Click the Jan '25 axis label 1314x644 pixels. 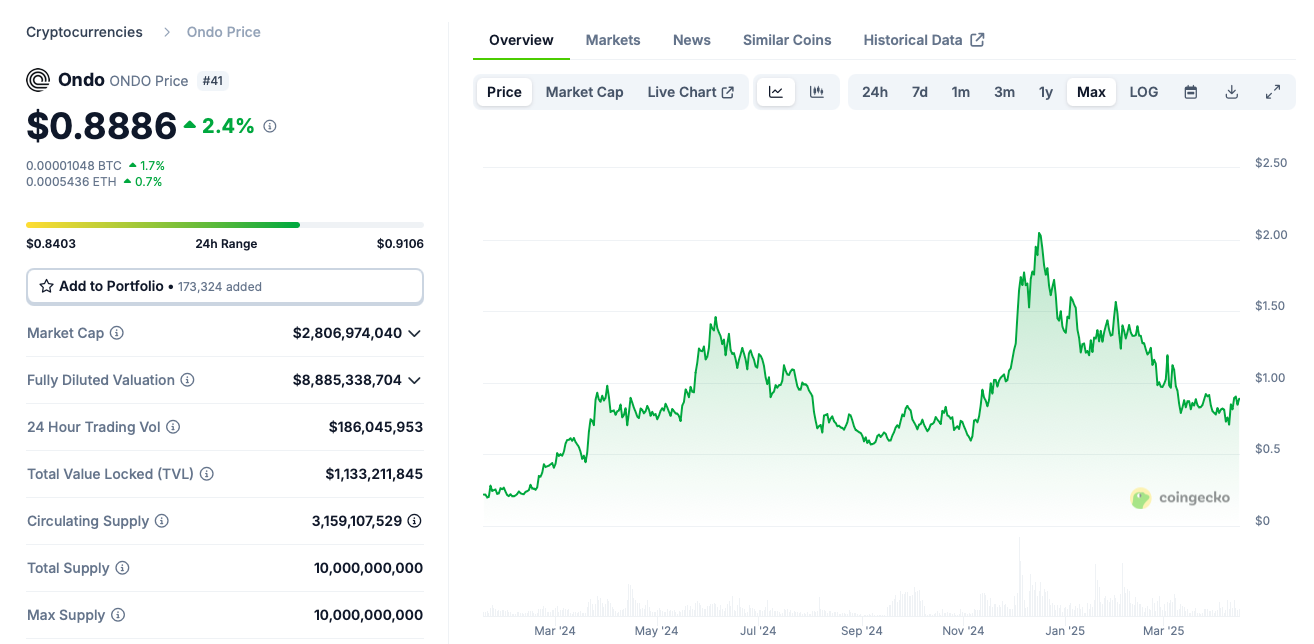[x=1065, y=631]
